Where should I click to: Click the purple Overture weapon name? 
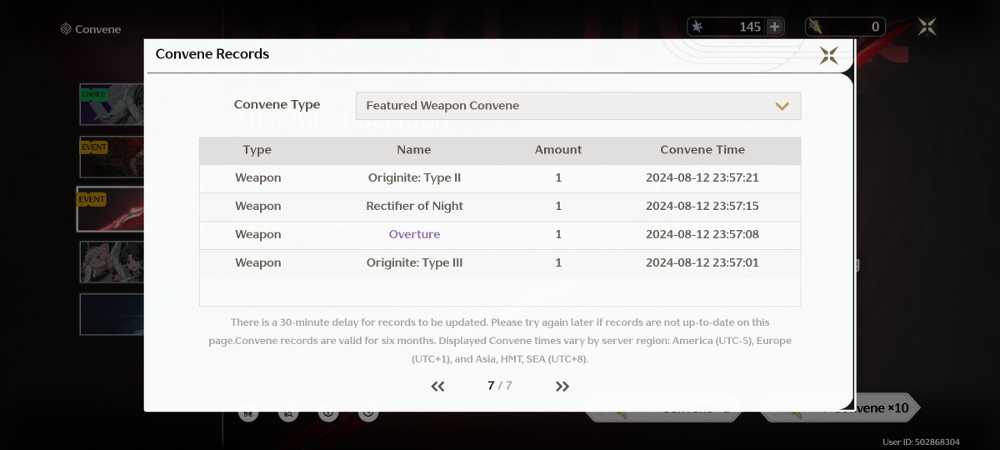coord(415,235)
